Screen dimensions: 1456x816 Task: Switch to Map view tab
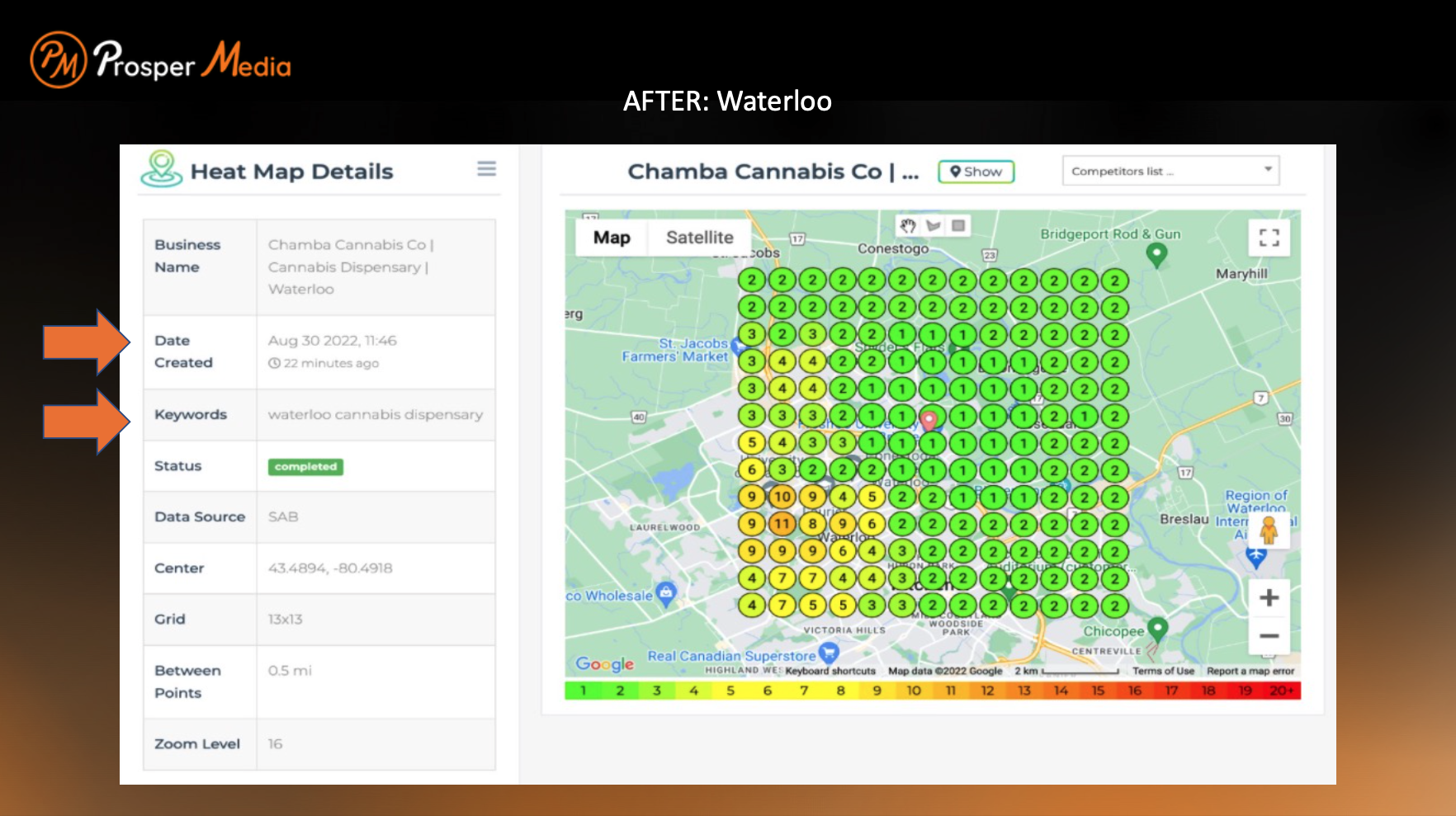tap(612, 238)
